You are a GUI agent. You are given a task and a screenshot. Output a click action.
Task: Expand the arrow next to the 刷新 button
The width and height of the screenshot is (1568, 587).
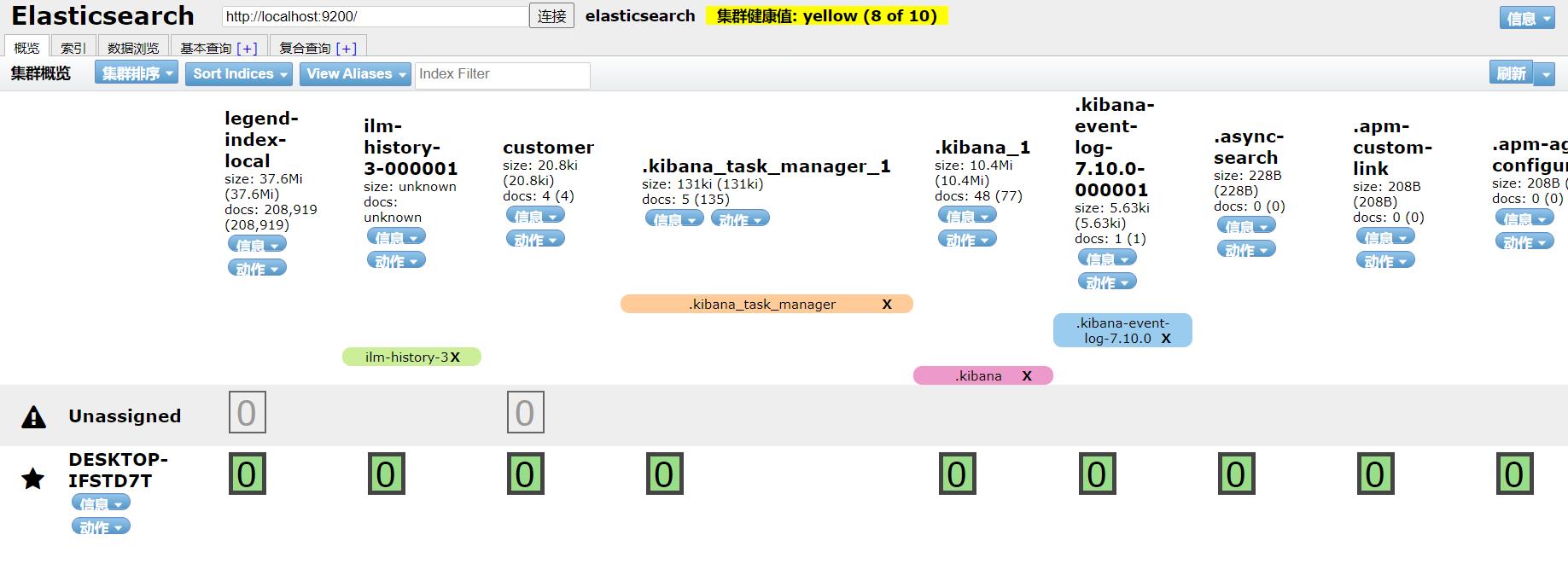(1545, 74)
